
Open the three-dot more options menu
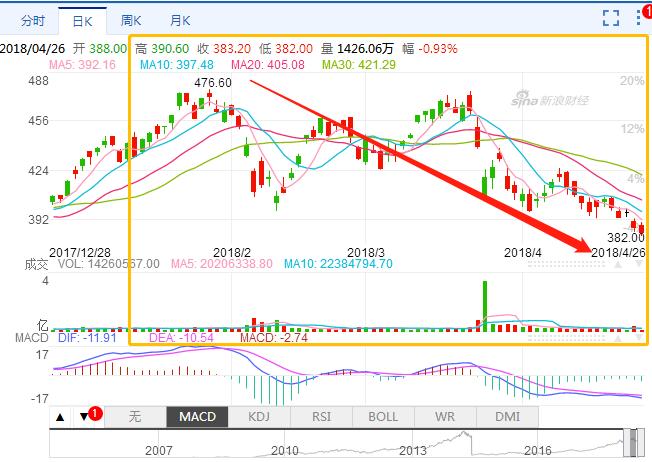click(639, 18)
